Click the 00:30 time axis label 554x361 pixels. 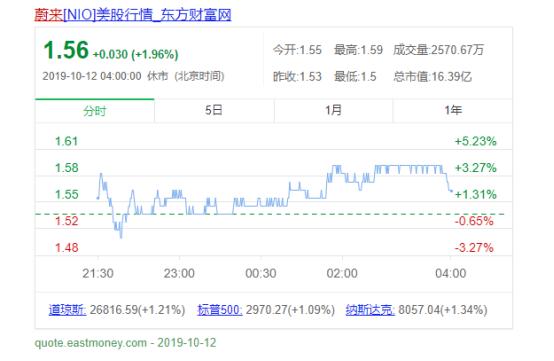pyautogui.click(x=261, y=273)
